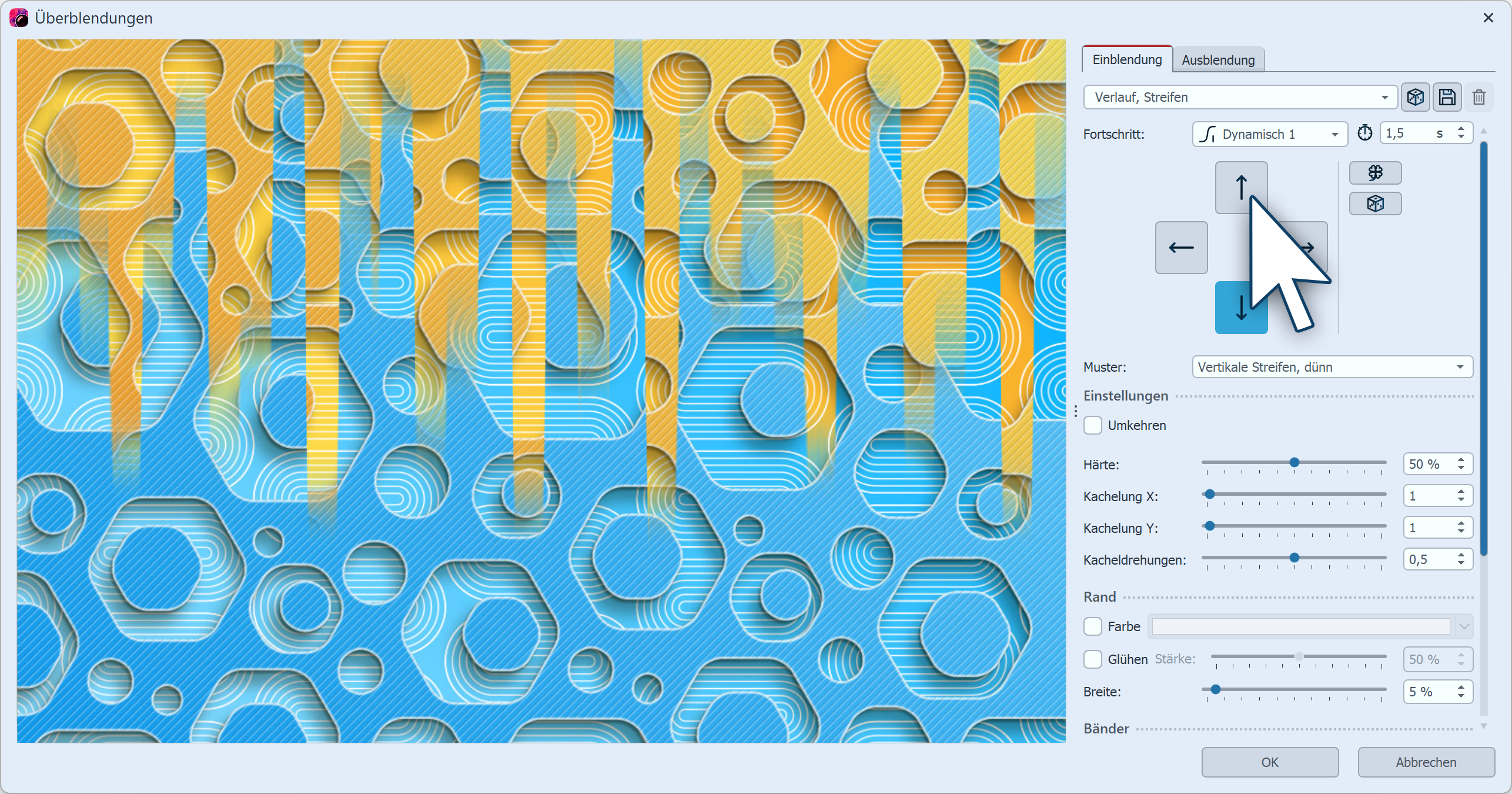Confirm with the OK button
This screenshot has height=794, width=1512.
tap(1269, 762)
